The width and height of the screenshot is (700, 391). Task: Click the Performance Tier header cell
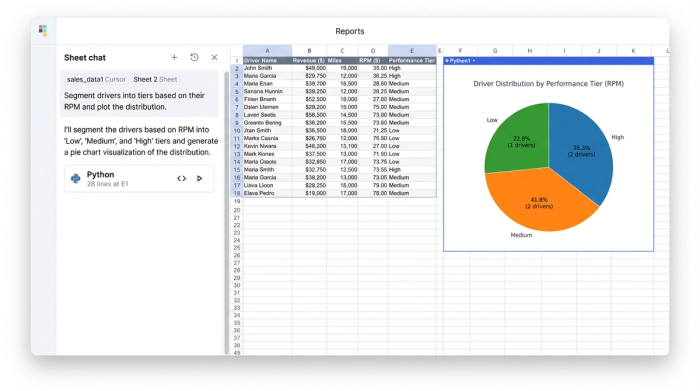click(x=412, y=60)
